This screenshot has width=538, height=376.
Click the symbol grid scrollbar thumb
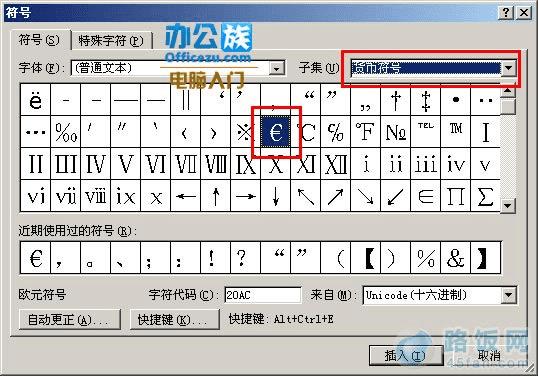point(508,107)
